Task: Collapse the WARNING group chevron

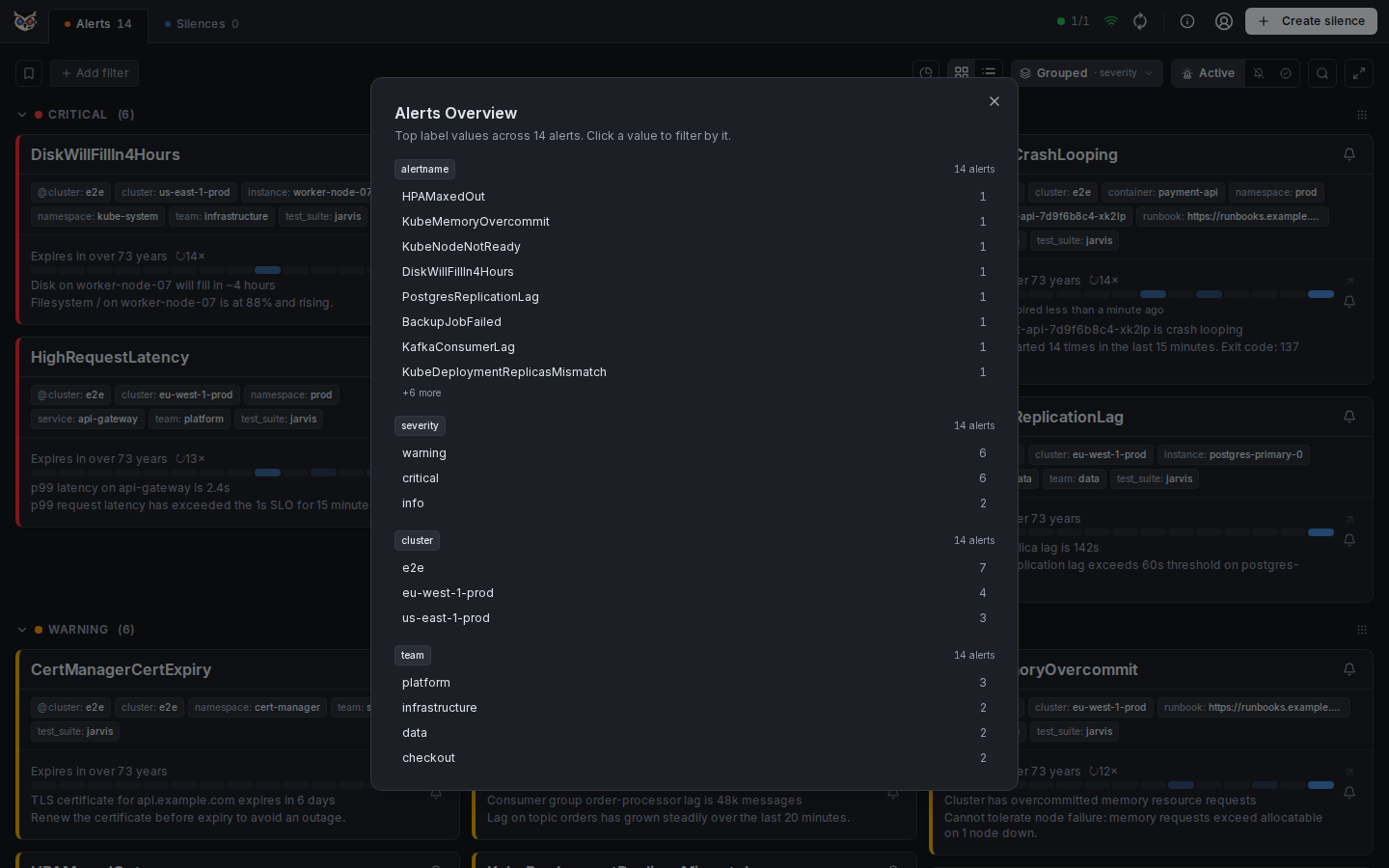Action: point(22,630)
